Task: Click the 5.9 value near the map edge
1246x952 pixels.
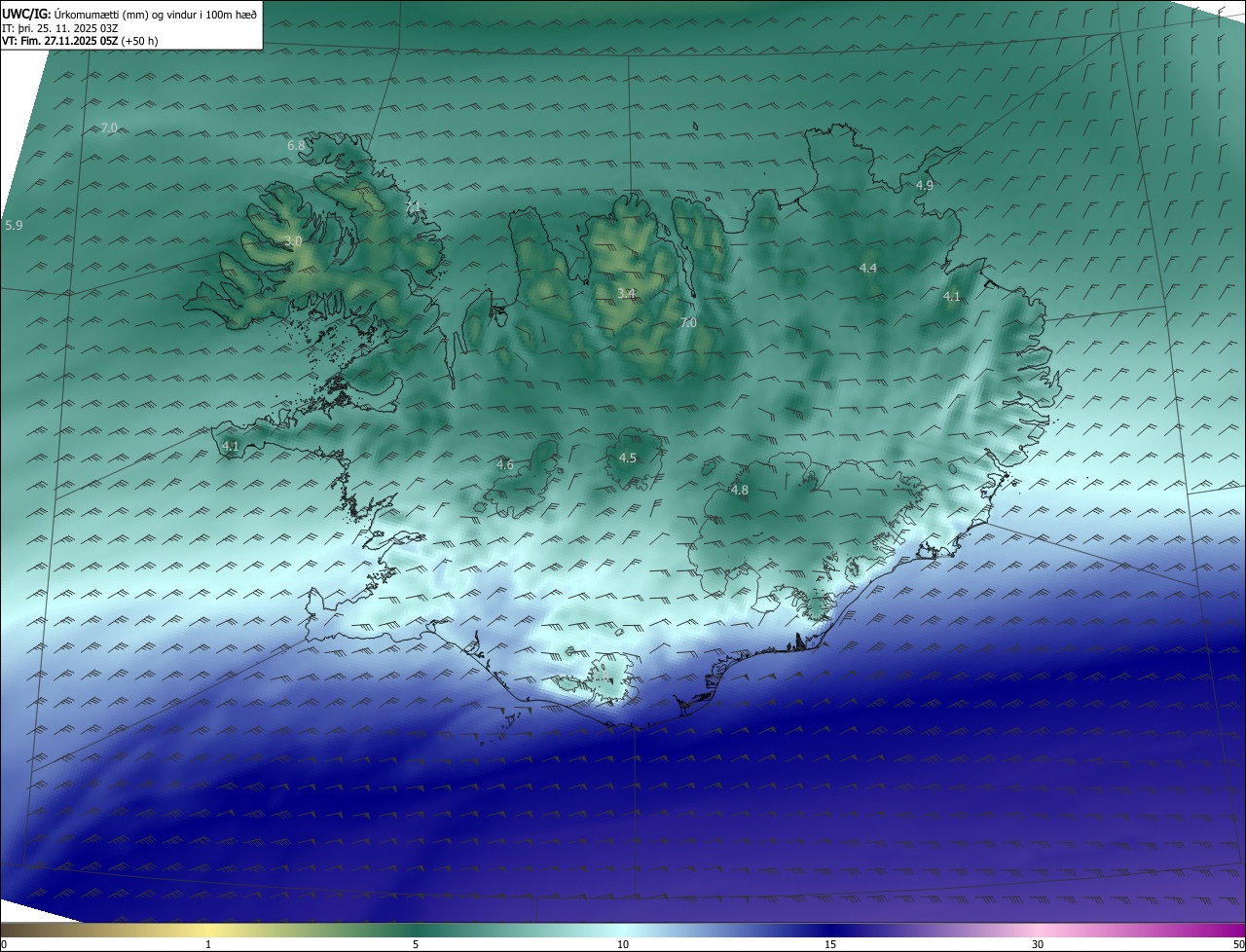Action: [x=14, y=225]
